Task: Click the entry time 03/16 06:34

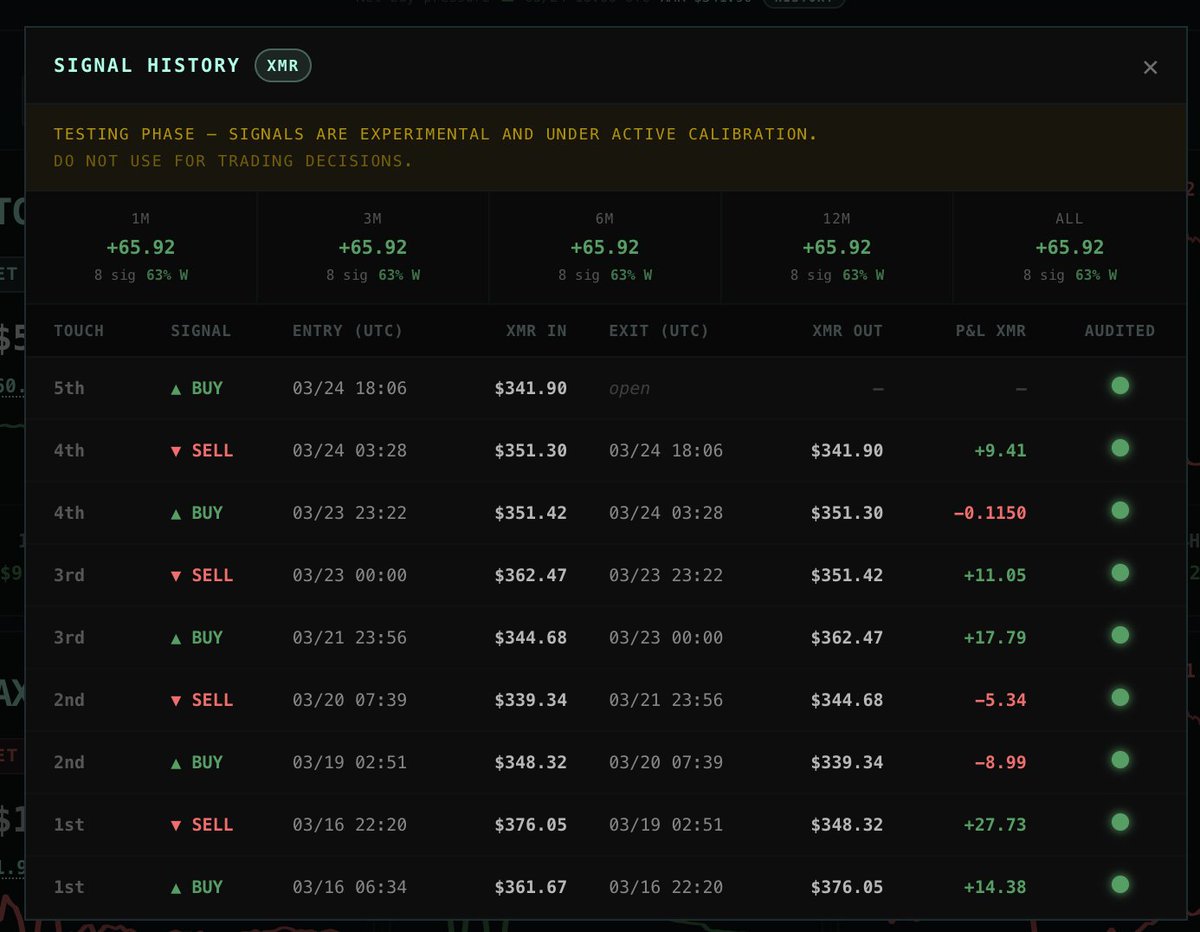Action: coord(350,887)
